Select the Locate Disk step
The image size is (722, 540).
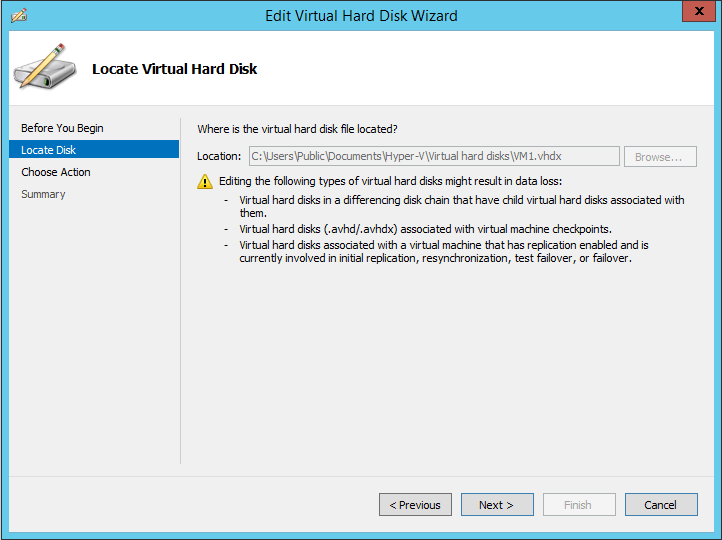(x=94, y=150)
